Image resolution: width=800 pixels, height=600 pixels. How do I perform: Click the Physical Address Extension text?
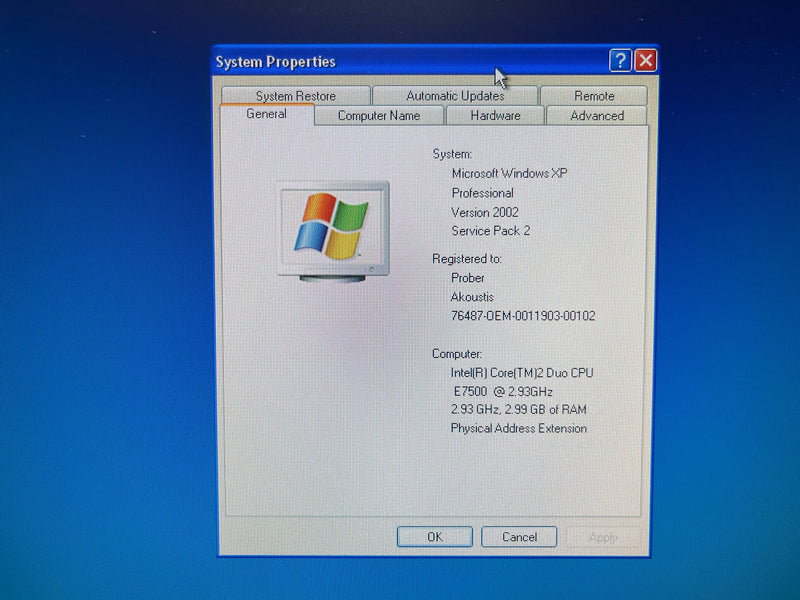518,429
